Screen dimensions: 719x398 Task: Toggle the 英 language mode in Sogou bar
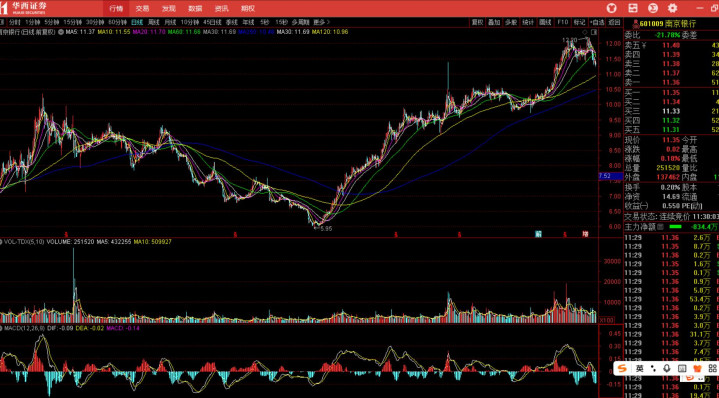[639, 368]
